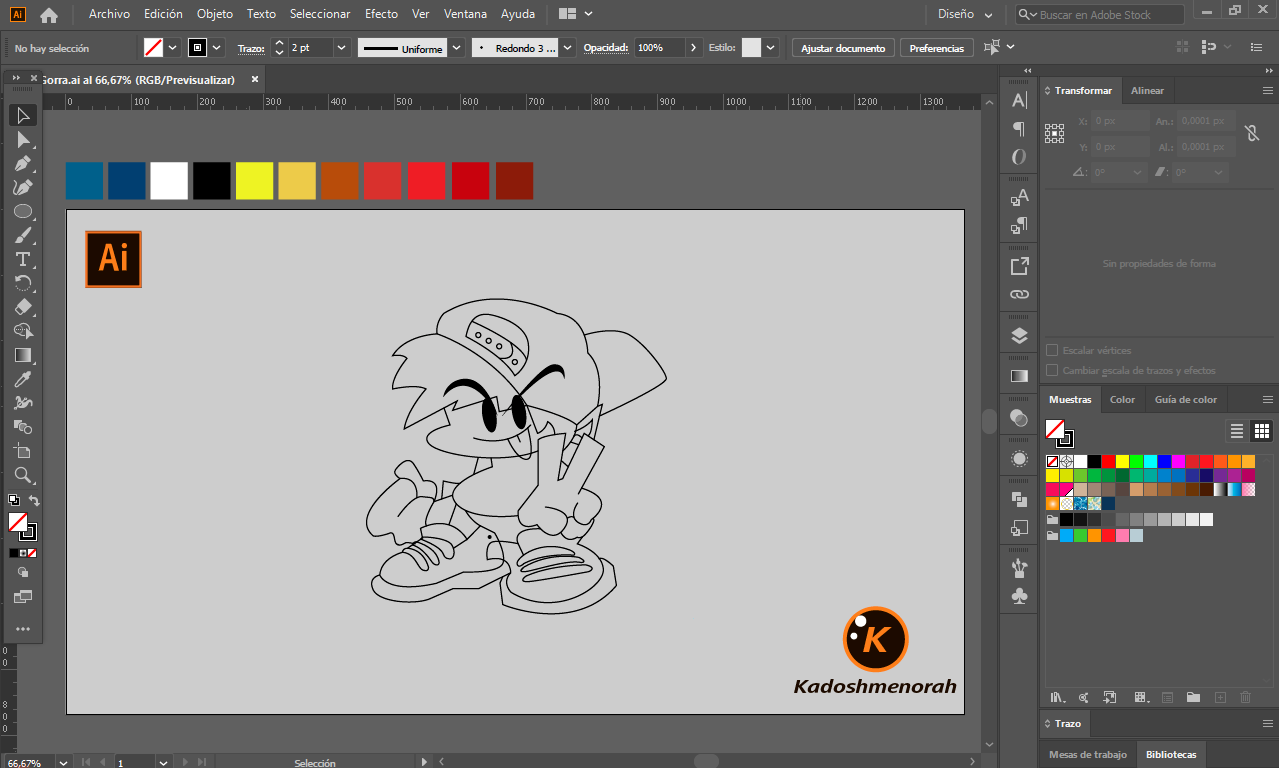Screen dimensions: 1279x768
Task: Click the Opacidad label link
Action: point(606,48)
